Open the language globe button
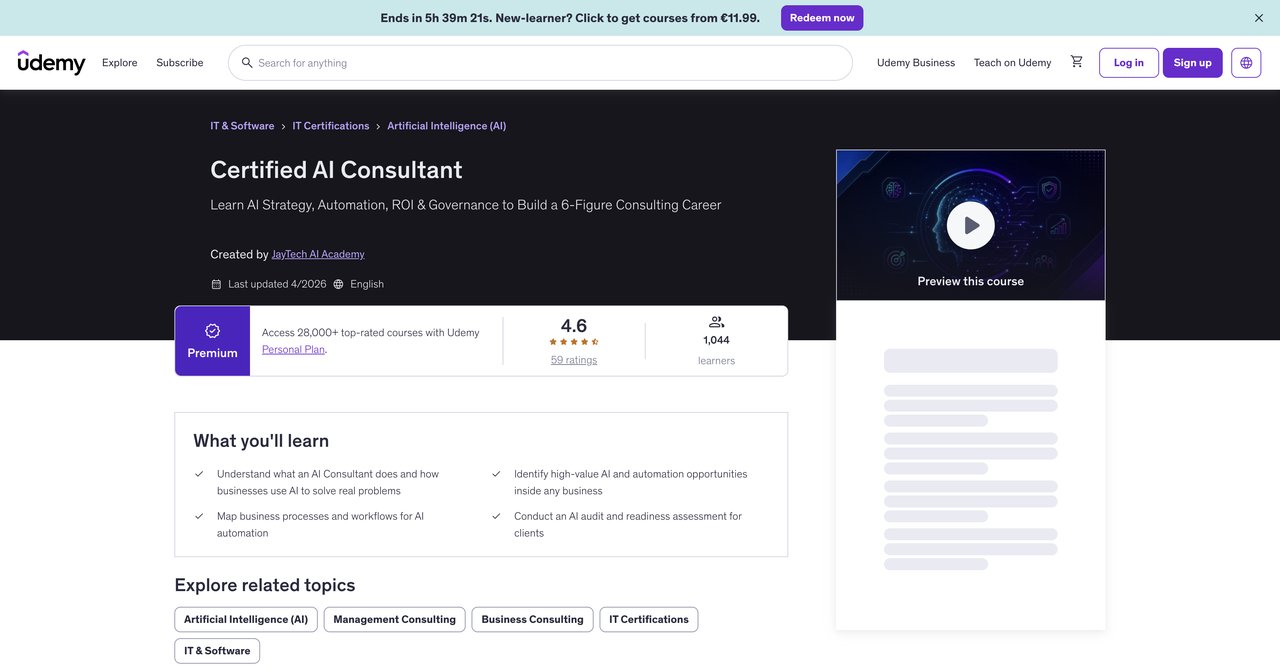This screenshot has height=670, width=1280. pos(1246,62)
